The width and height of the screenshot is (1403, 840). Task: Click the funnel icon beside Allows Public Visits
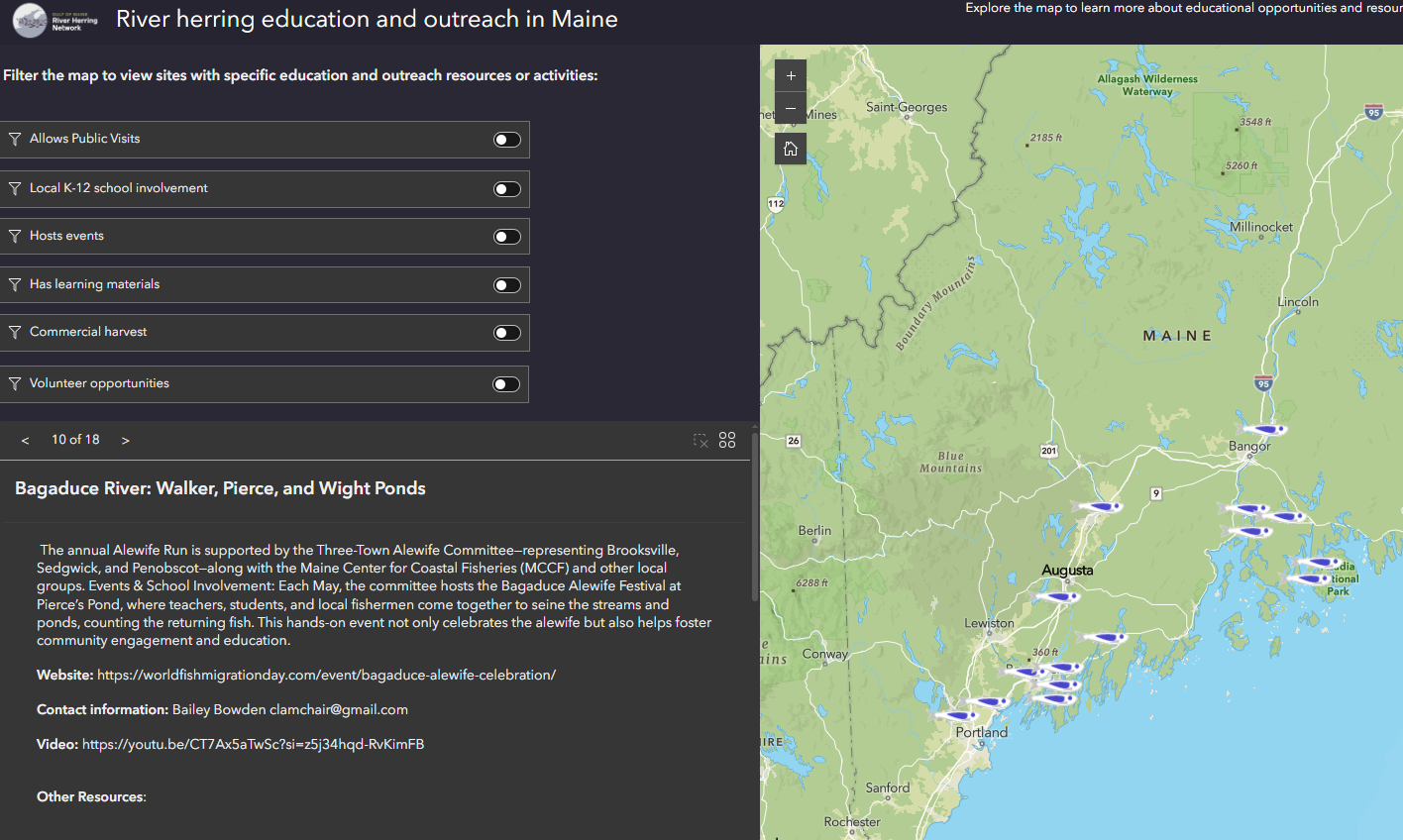click(x=15, y=139)
